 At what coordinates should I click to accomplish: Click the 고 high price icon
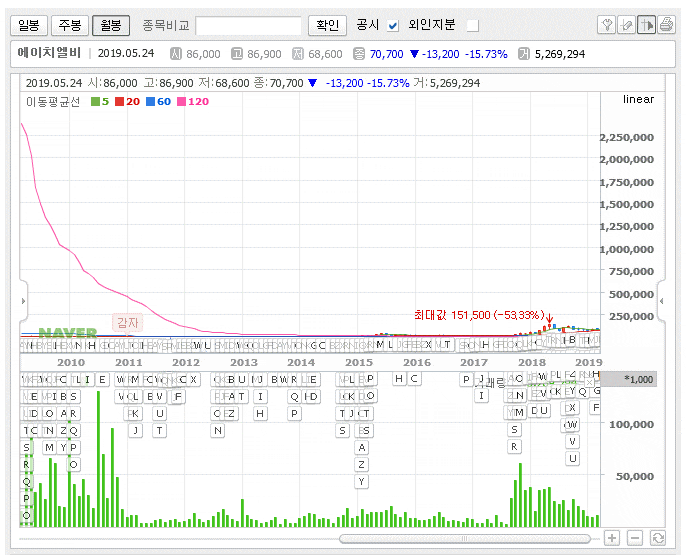[237, 54]
